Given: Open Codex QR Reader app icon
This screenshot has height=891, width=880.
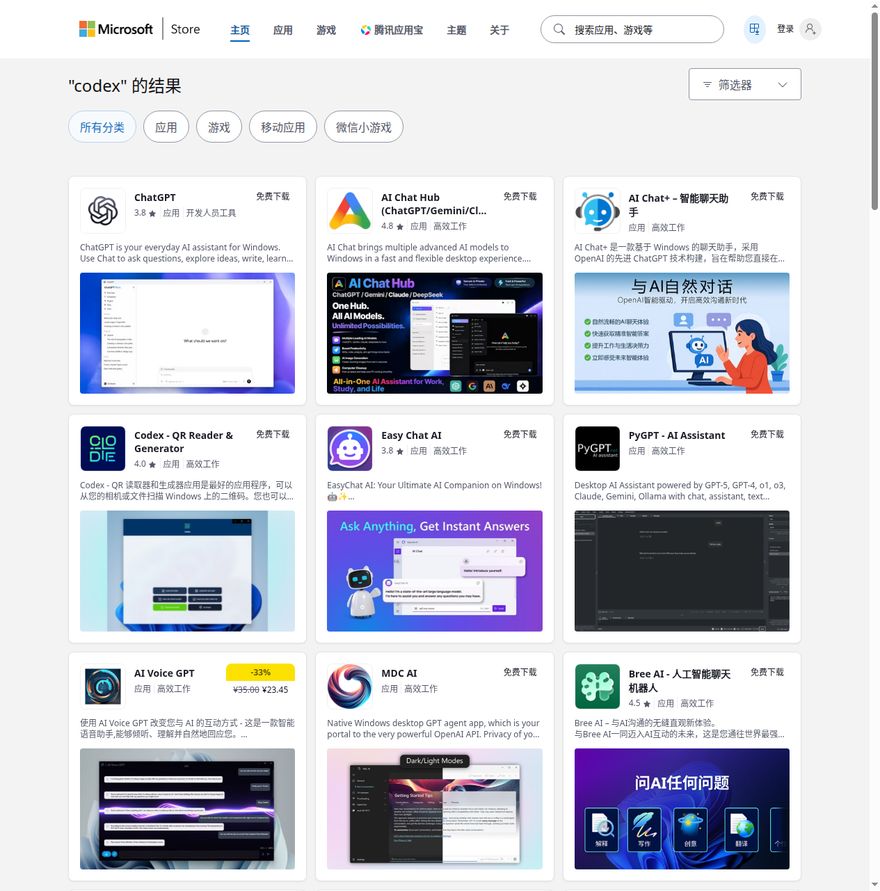Looking at the screenshot, I should [103, 448].
